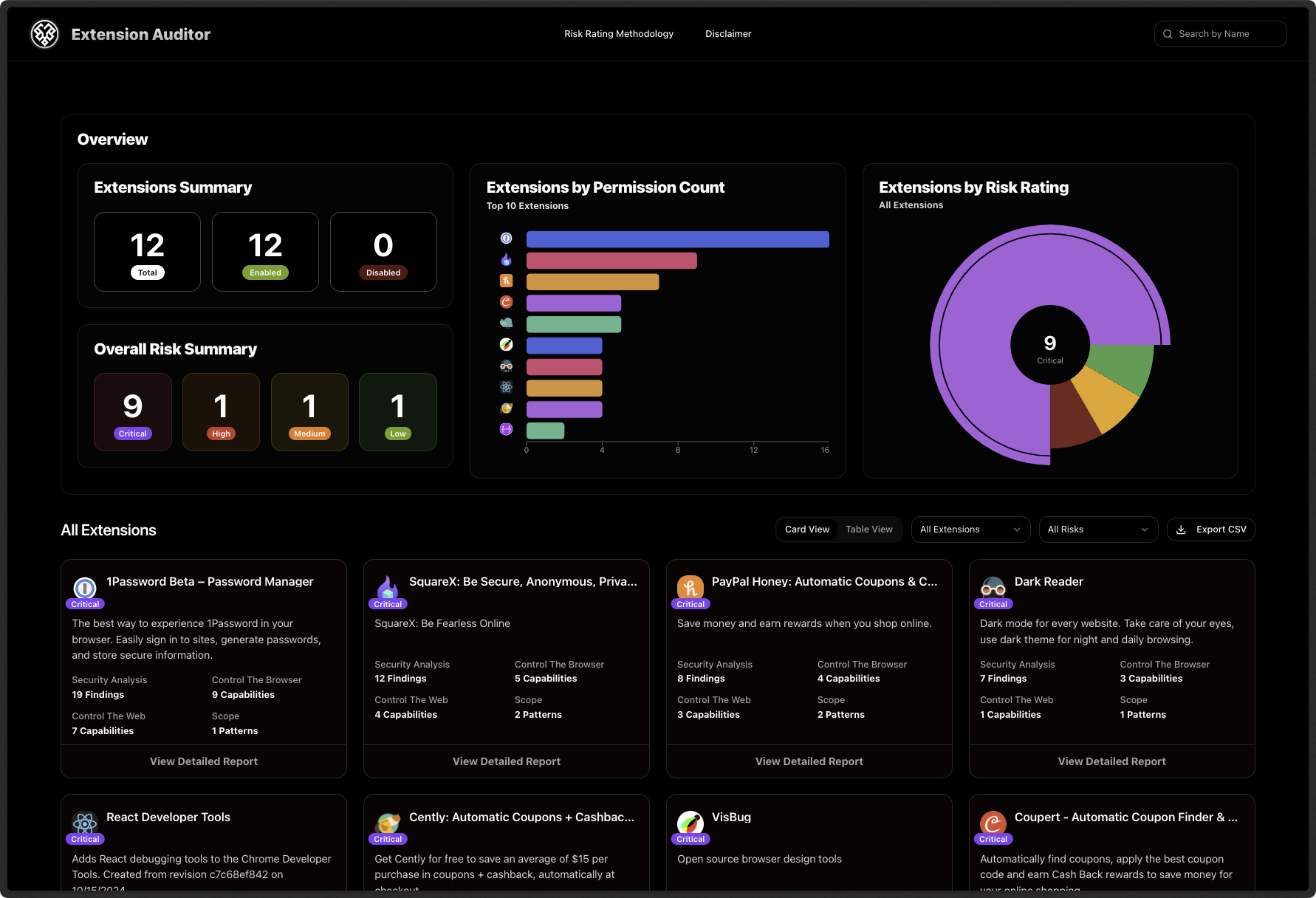Click the 'Cently: Automatic Coupons' card title
This screenshot has width=1316, height=898.
click(521, 817)
